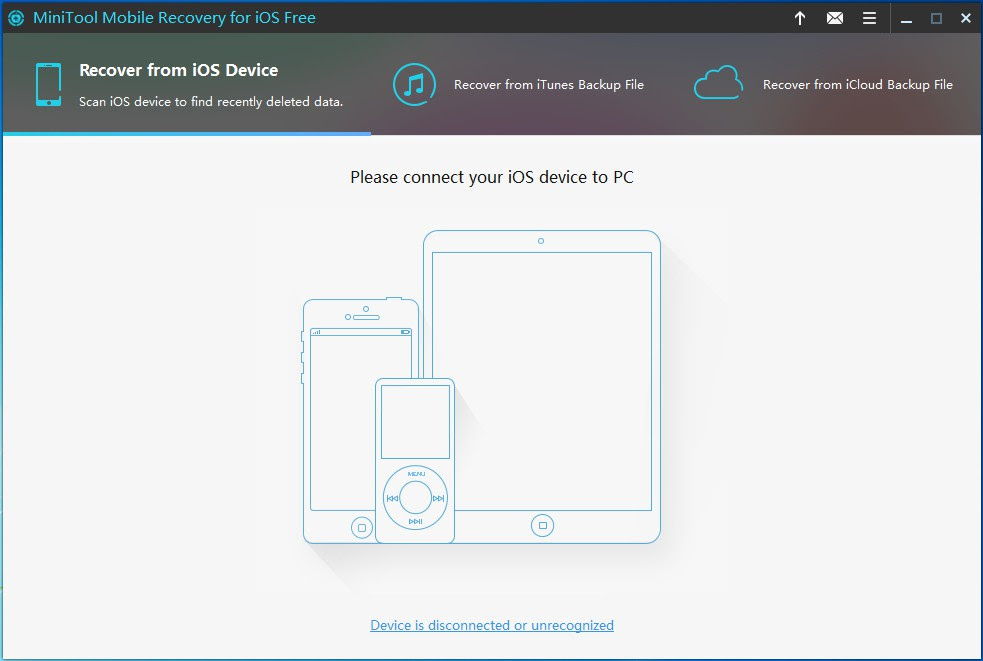Click the iPad tablet illustration
Viewport: 983px width, 661px height.
542,386
